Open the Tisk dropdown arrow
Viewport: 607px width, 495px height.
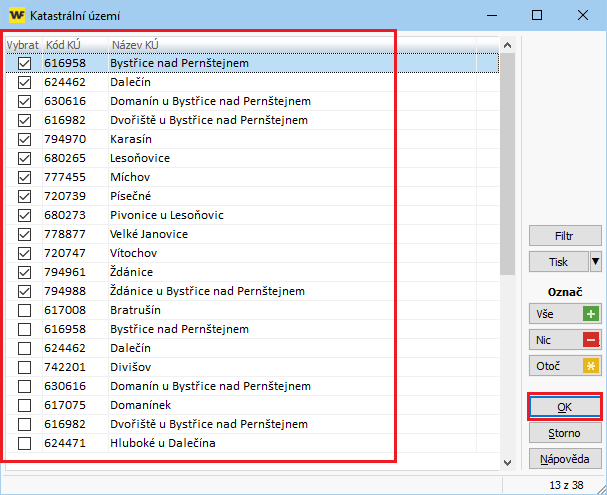[x=595, y=262]
